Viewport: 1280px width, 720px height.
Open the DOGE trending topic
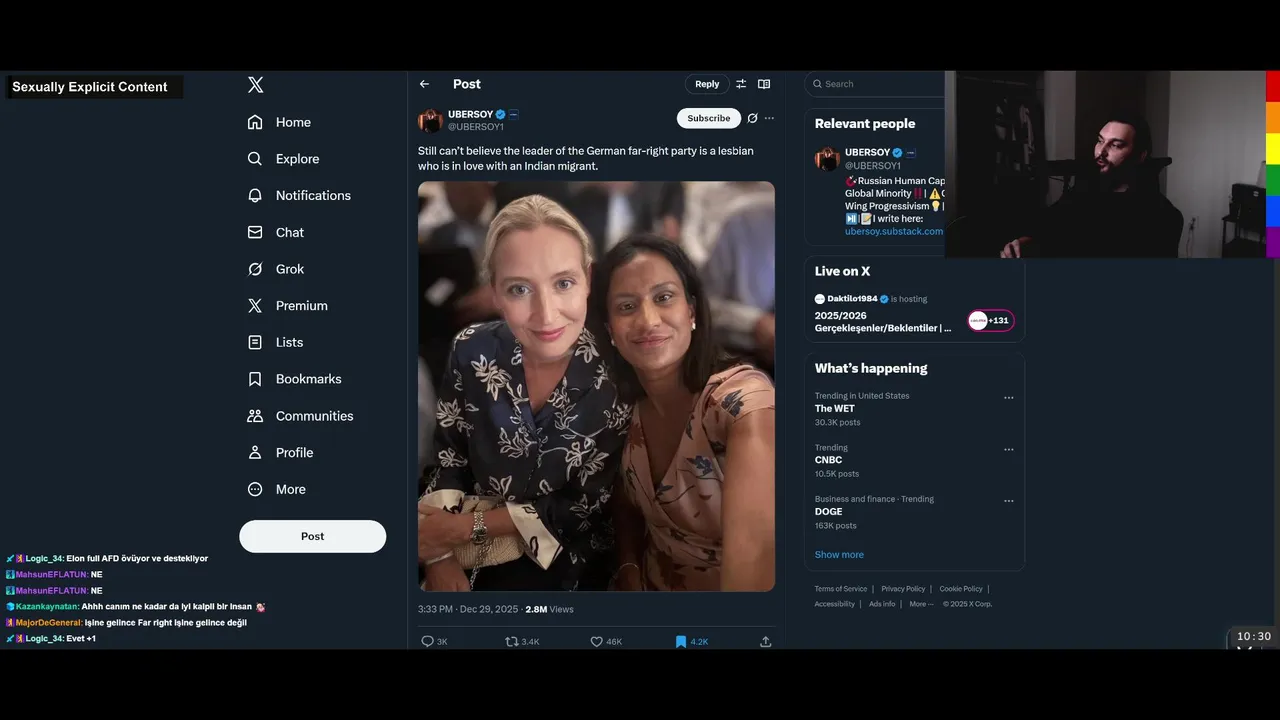(x=828, y=512)
